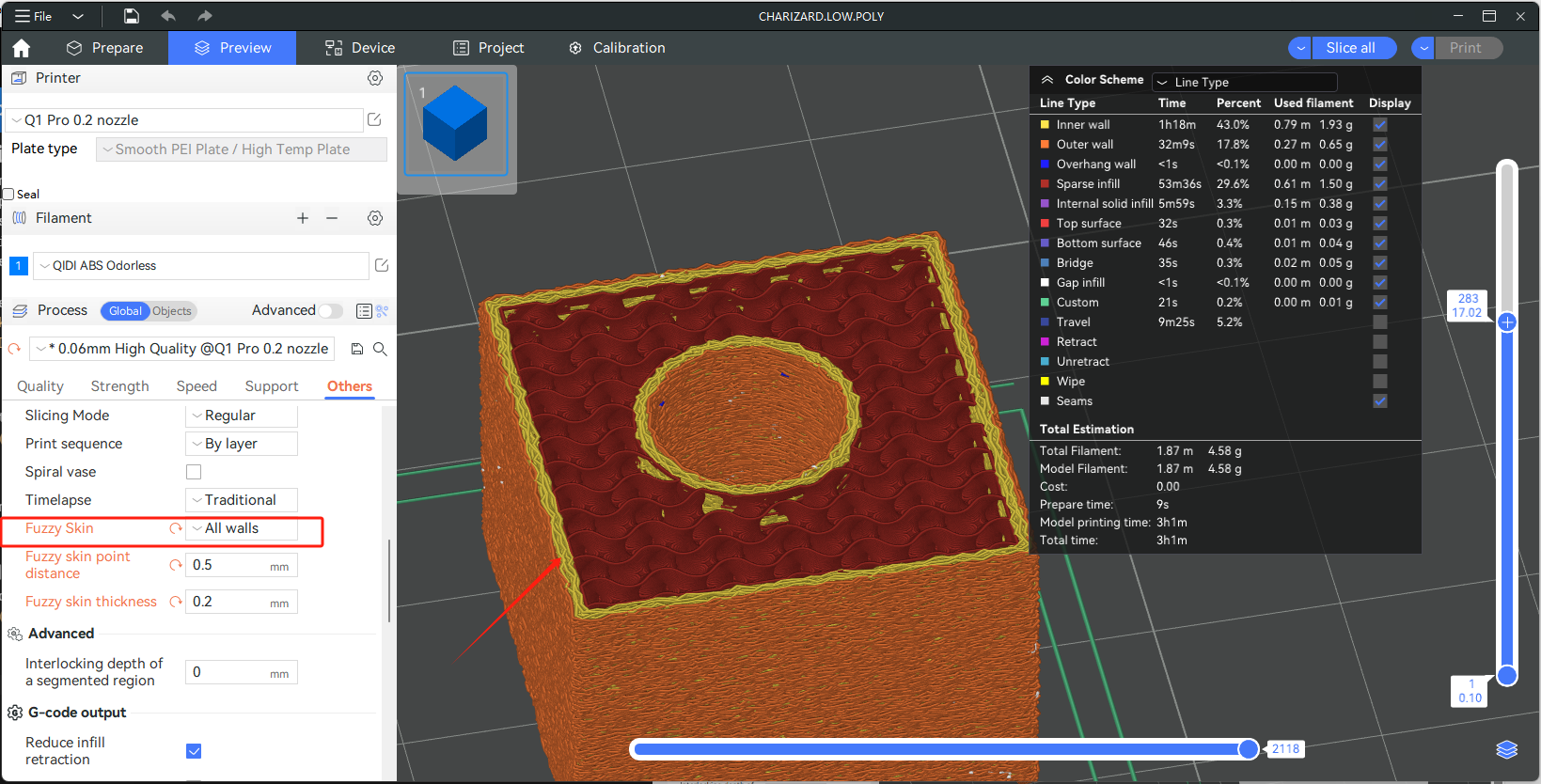Go to the Home screen icon
This screenshot has width=1541, height=784.
coord(22,48)
